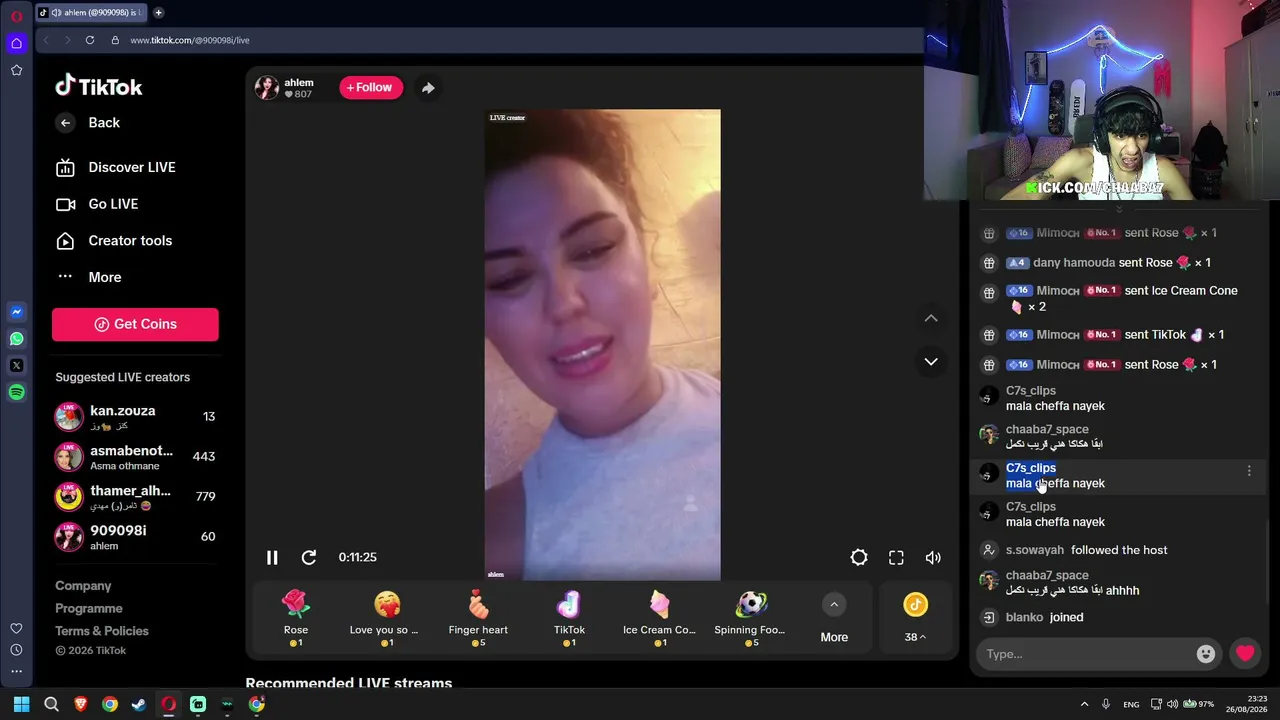
Task: Expand the Programme footer section
Action: click(x=89, y=608)
